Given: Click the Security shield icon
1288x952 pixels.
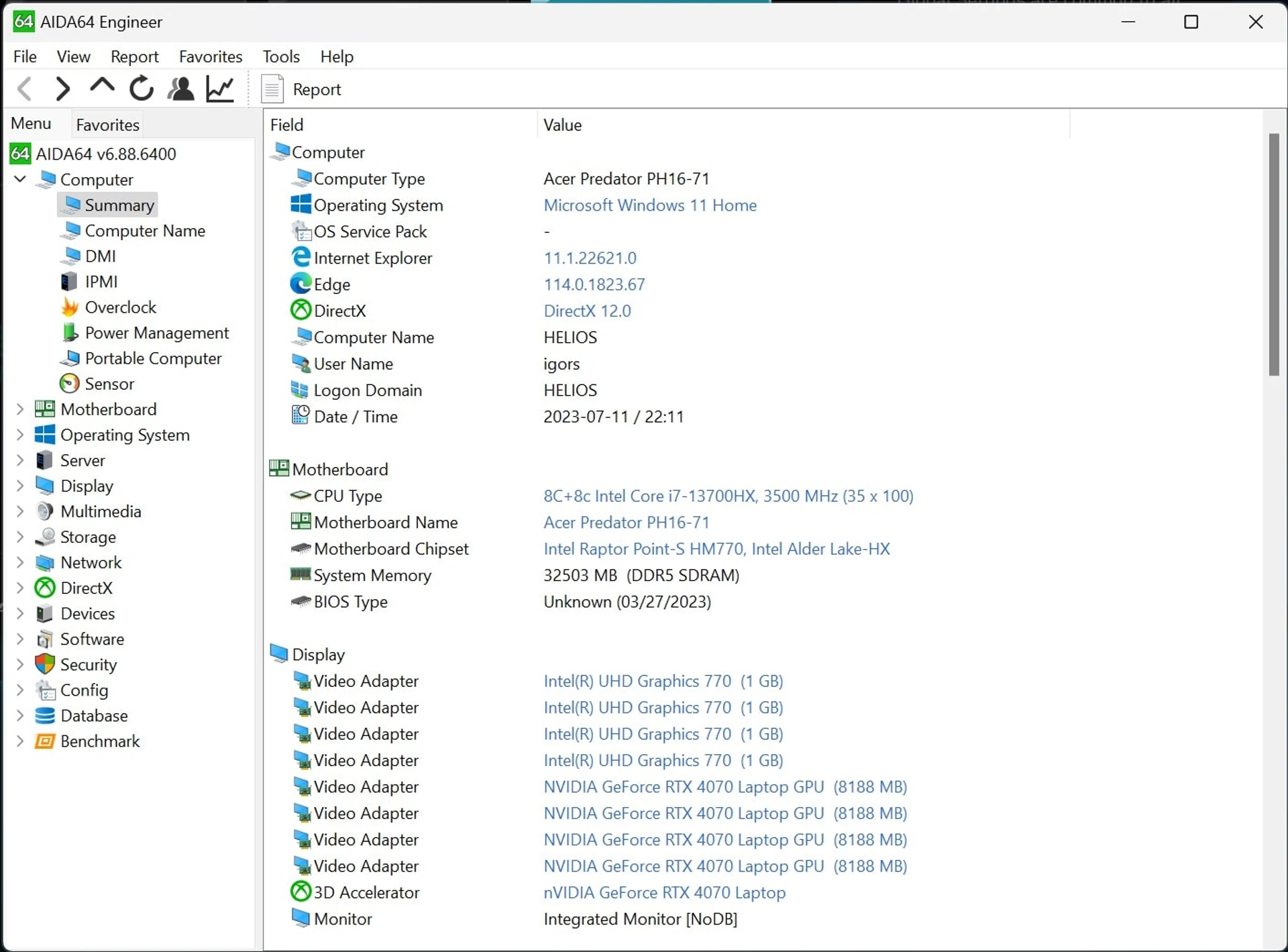Looking at the screenshot, I should coord(45,664).
